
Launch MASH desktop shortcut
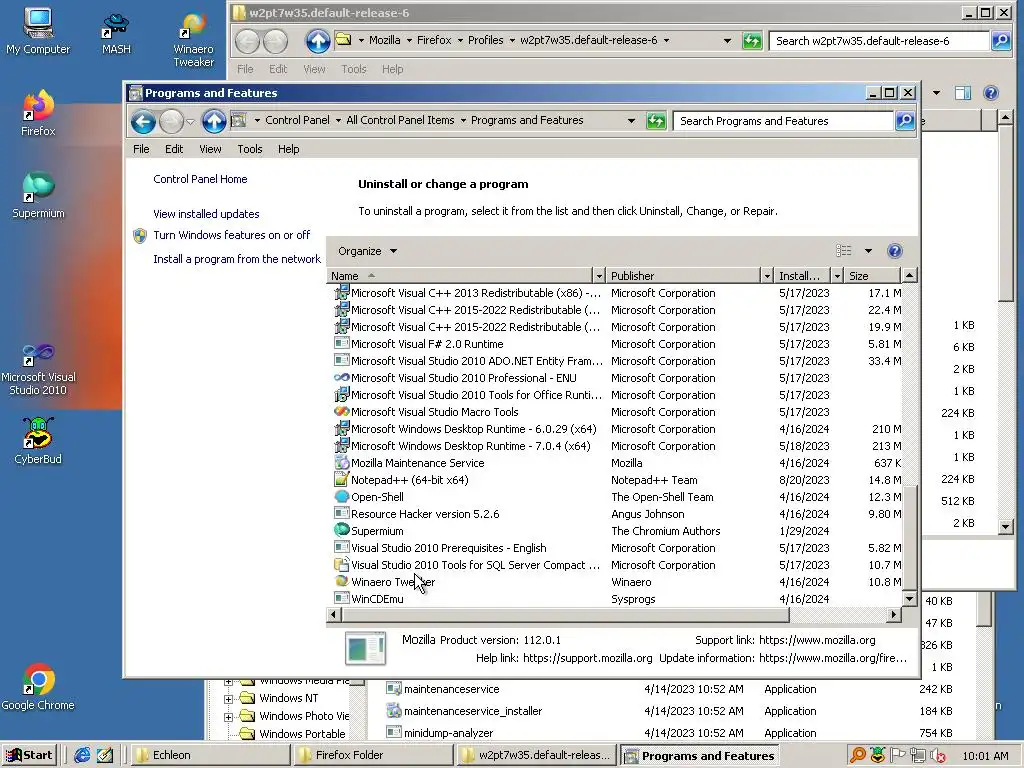(x=116, y=33)
